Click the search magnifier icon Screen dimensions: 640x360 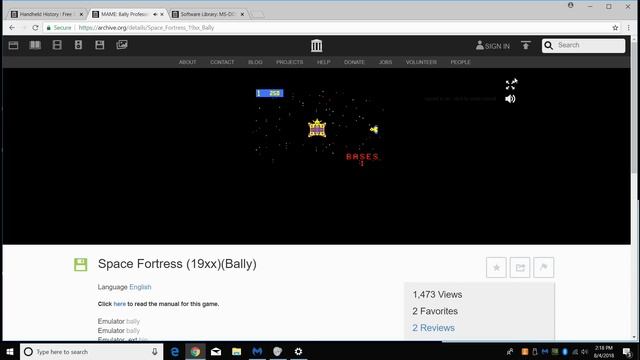[x=549, y=45]
